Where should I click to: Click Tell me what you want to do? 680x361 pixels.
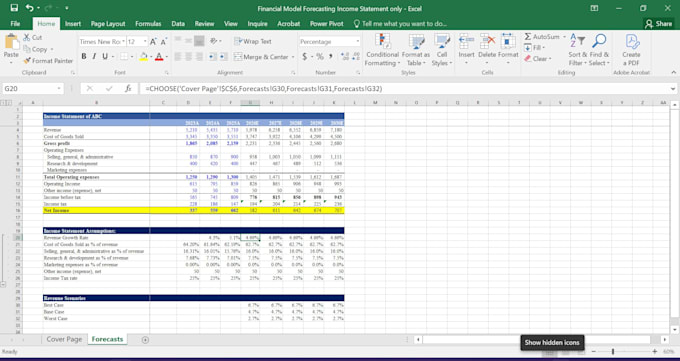pyautogui.click(x=400, y=24)
